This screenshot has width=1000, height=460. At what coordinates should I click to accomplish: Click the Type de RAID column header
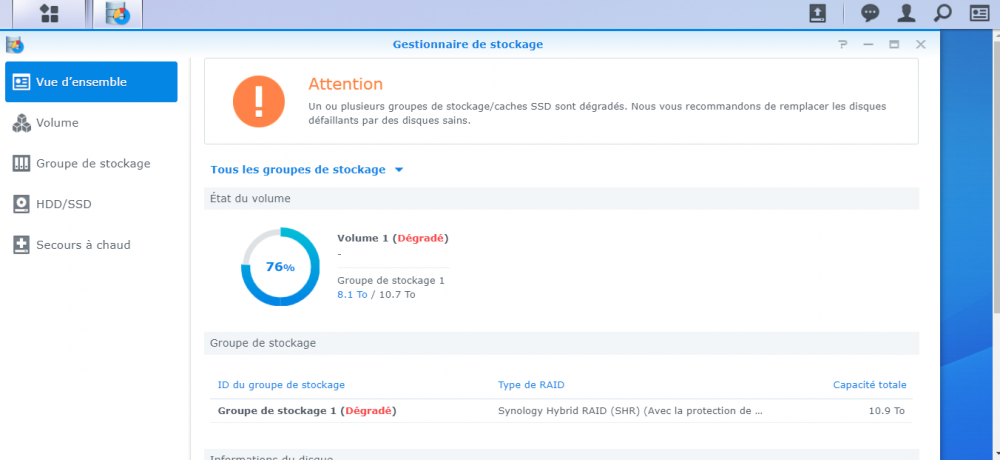tap(538, 385)
